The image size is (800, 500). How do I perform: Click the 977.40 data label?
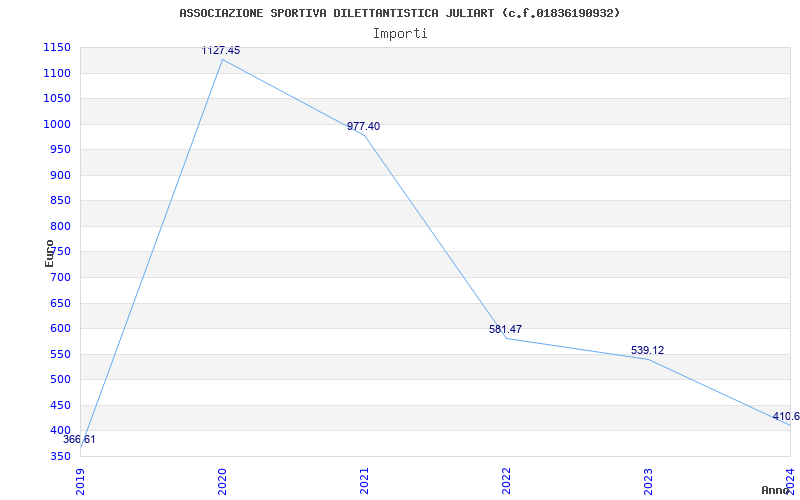point(363,127)
